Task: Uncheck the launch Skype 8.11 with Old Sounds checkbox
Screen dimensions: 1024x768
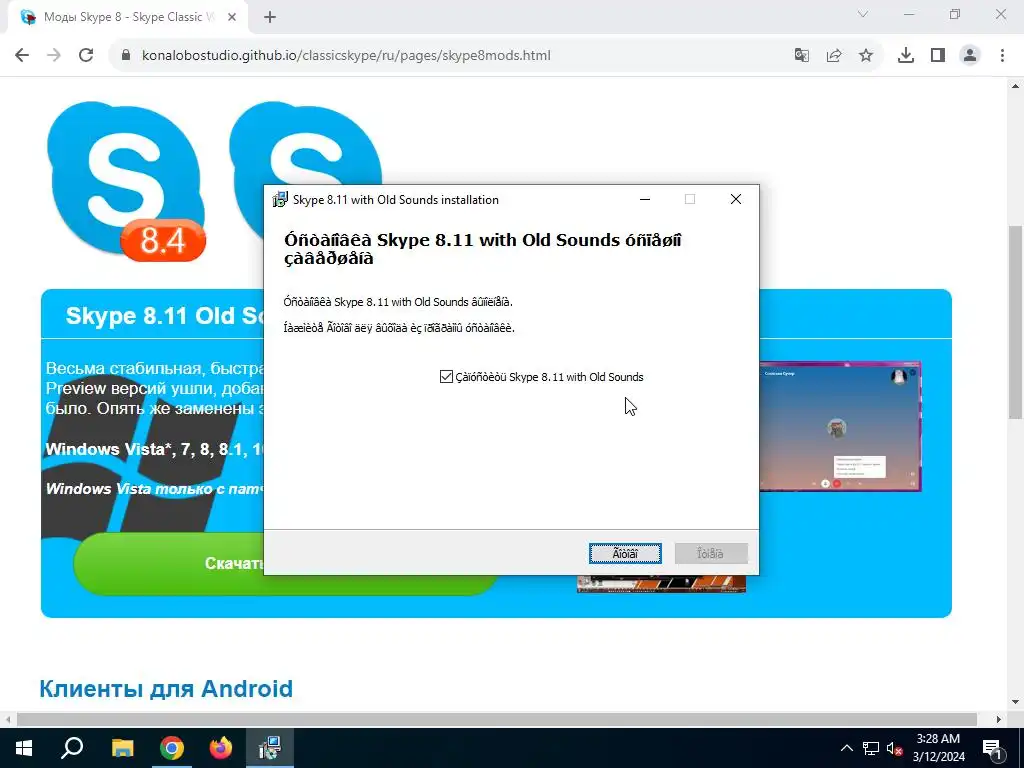Action: tap(446, 377)
